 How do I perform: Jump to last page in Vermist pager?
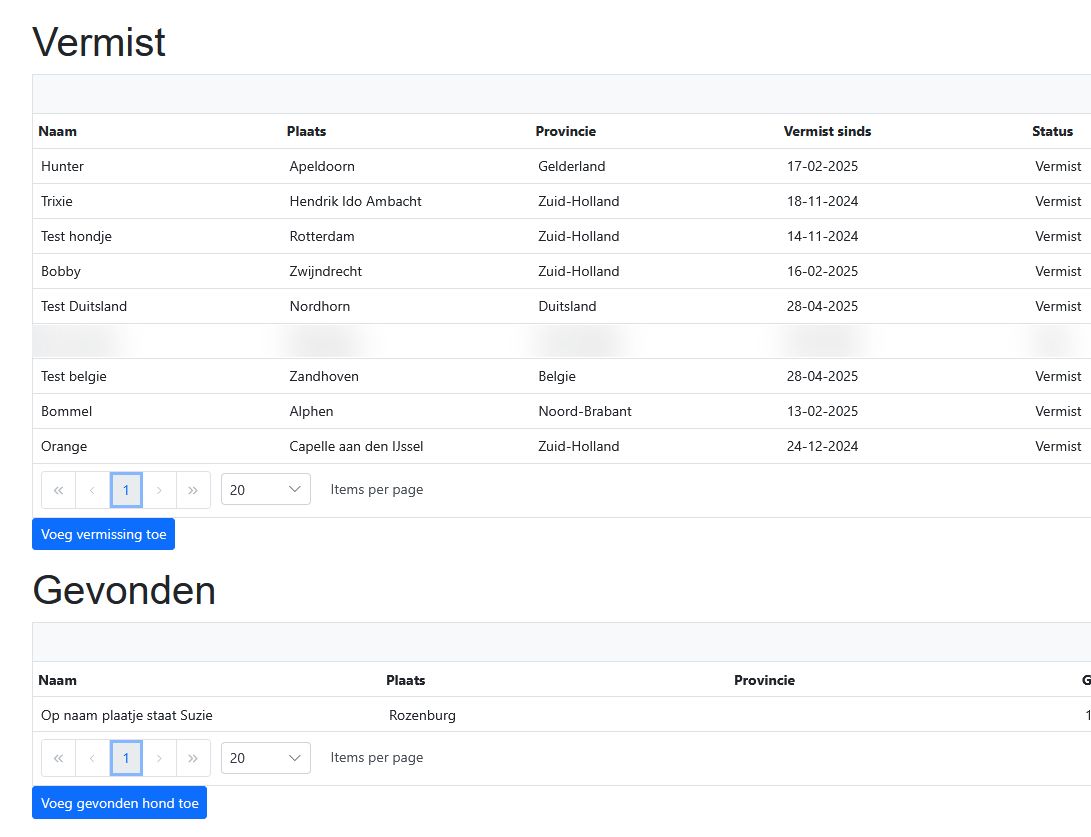point(193,491)
